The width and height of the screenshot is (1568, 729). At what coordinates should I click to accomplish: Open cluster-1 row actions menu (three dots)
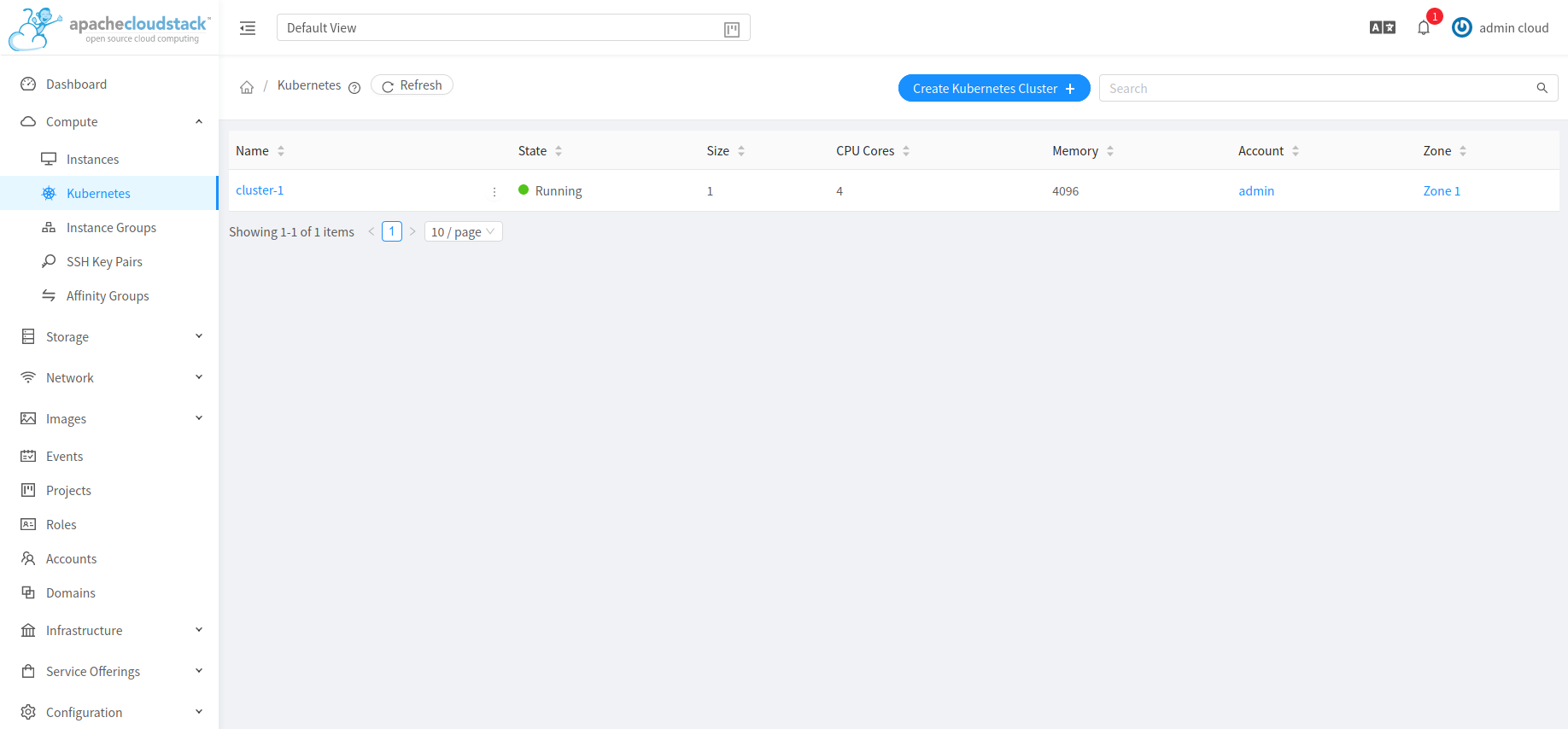pos(494,192)
